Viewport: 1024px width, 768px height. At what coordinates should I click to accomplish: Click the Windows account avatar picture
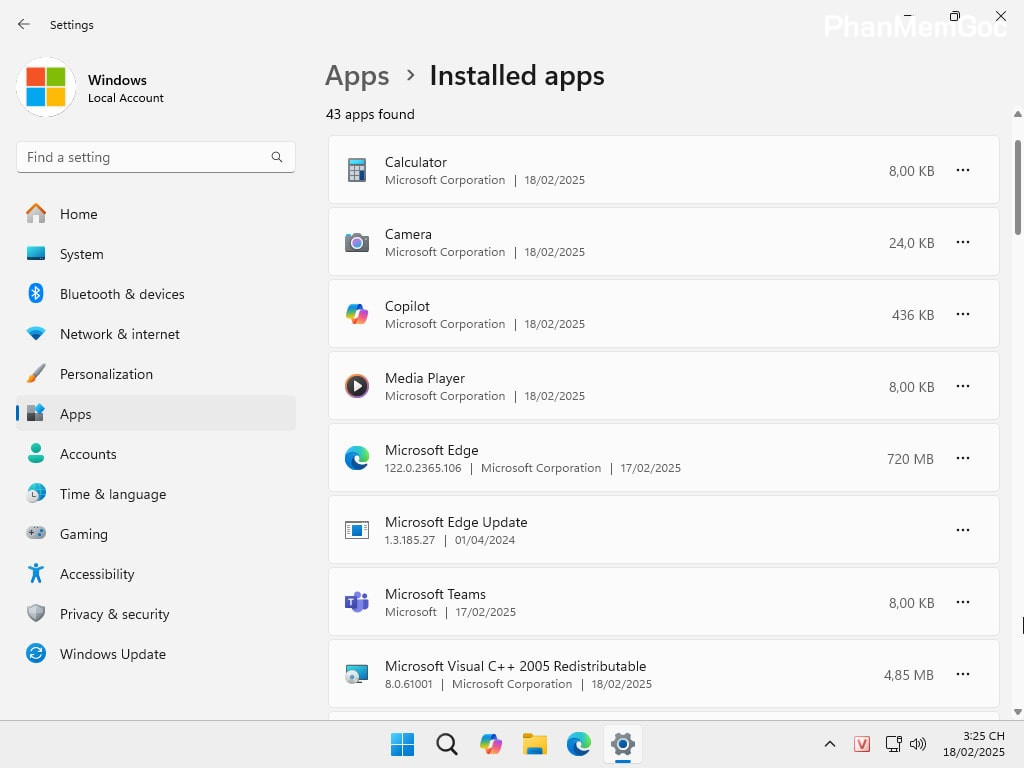[x=46, y=87]
